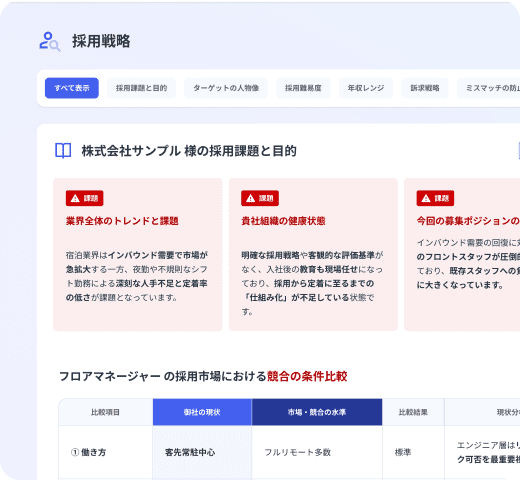Switch to the 採用難易度 tab
This screenshot has height=480, width=520.
[303, 88]
